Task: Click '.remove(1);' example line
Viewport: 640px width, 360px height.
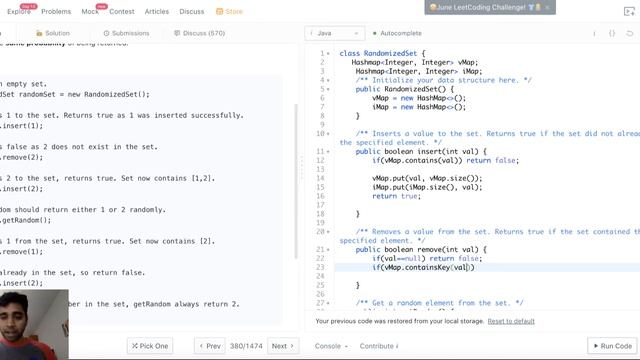Action: click(21, 252)
